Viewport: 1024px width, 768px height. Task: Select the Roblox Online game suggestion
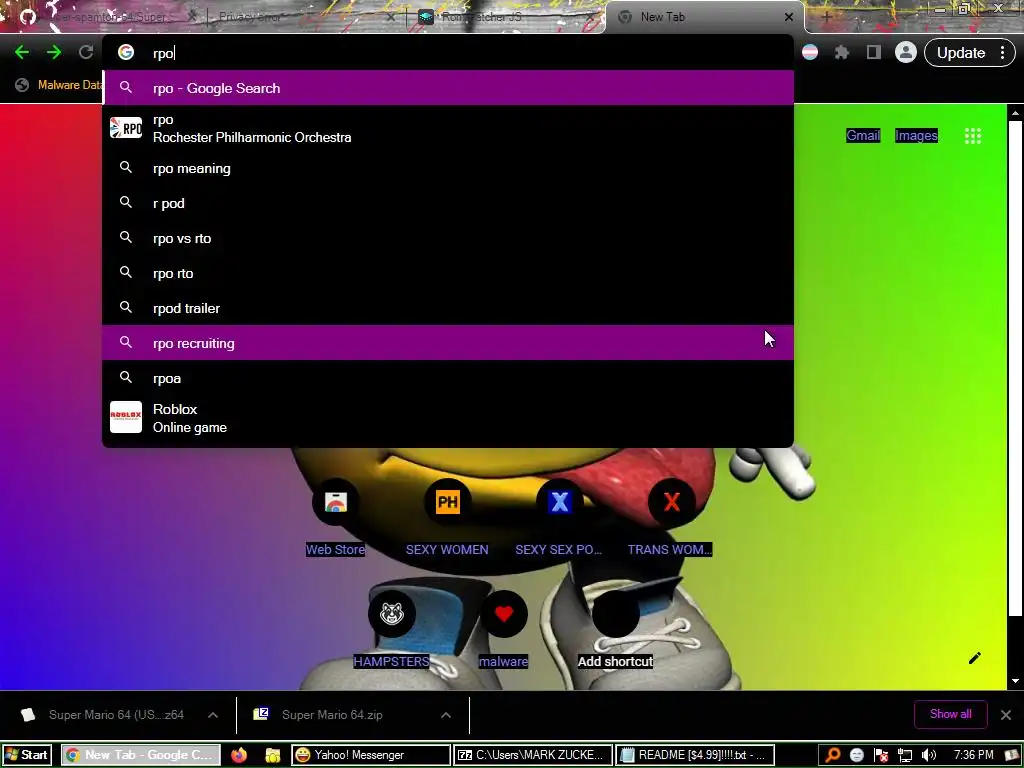448,418
